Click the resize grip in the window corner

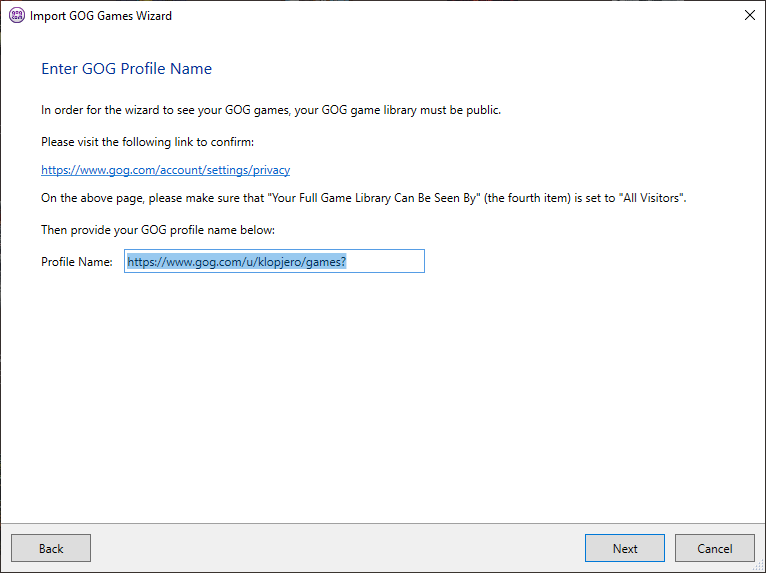[759, 566]
